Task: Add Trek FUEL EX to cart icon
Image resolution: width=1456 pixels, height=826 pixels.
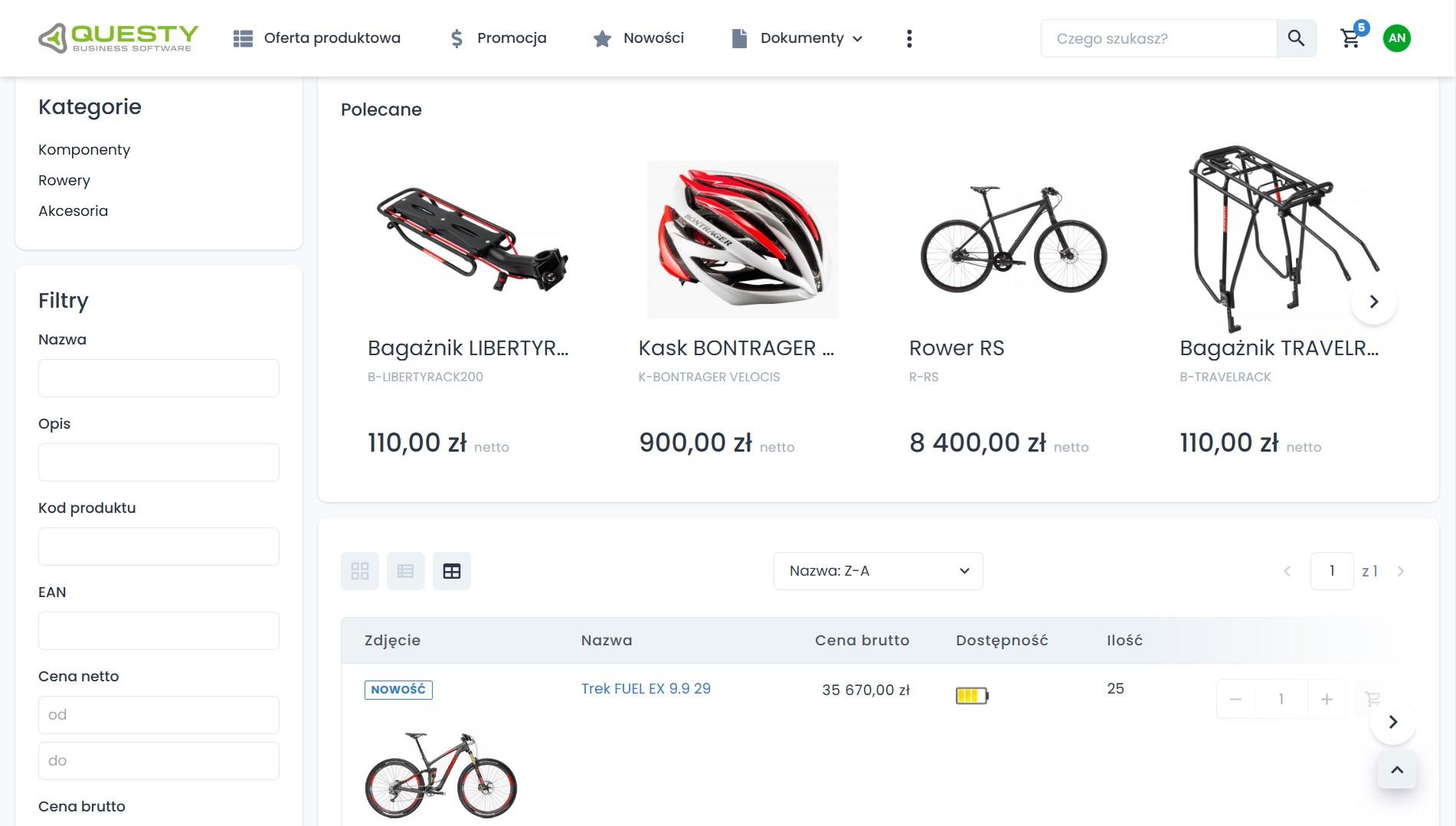Action: pos(1373,699)
